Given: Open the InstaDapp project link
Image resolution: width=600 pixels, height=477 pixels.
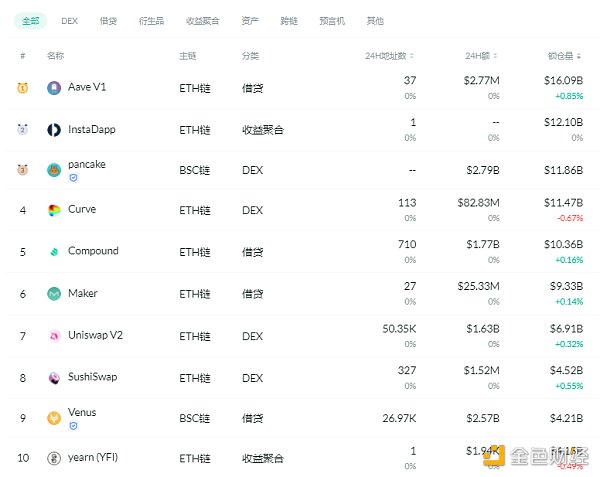Looking at the screenshot, I should (x=91, y=129).
